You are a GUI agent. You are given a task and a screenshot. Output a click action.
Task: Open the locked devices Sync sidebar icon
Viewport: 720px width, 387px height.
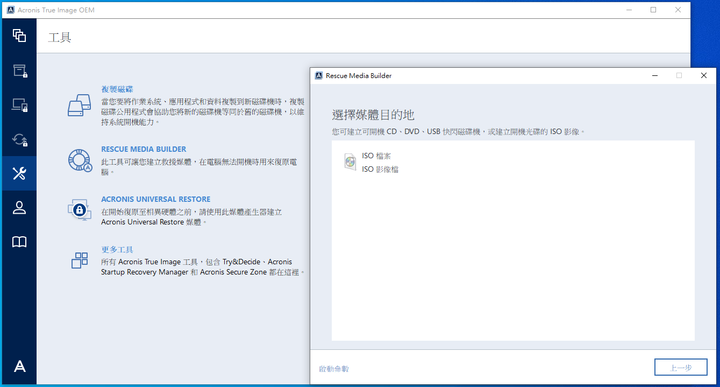19,105
